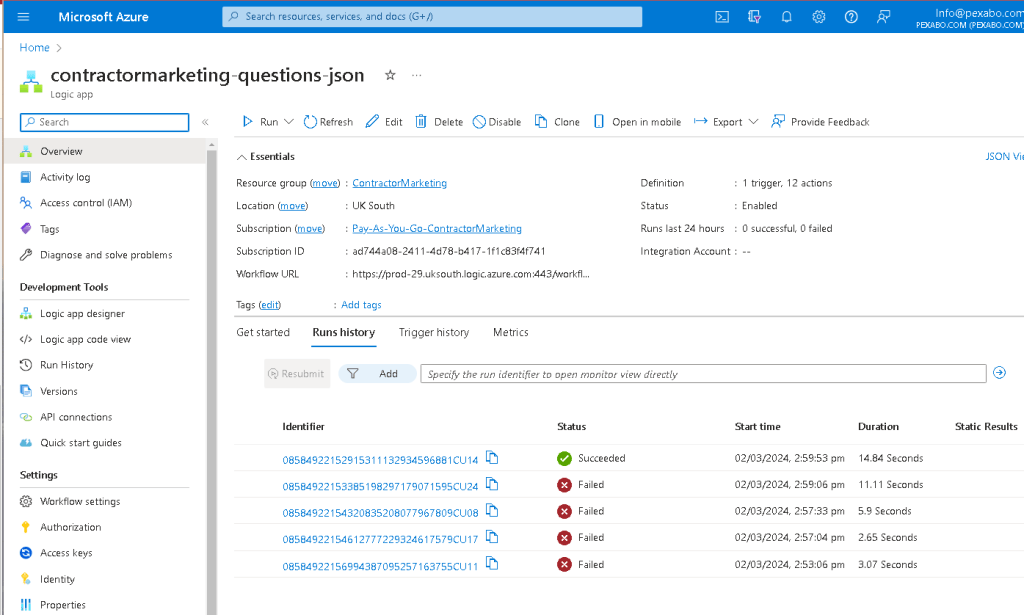The image size is (1024, 615).
Task: Choose Export in the toolbar
Action: coord(718,122)
